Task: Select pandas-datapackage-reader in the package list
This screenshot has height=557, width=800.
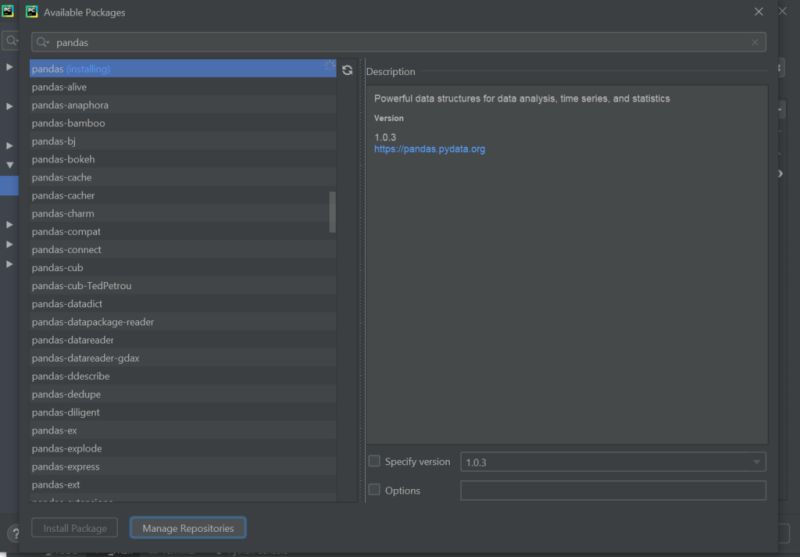Action: [x=183, y=322]
